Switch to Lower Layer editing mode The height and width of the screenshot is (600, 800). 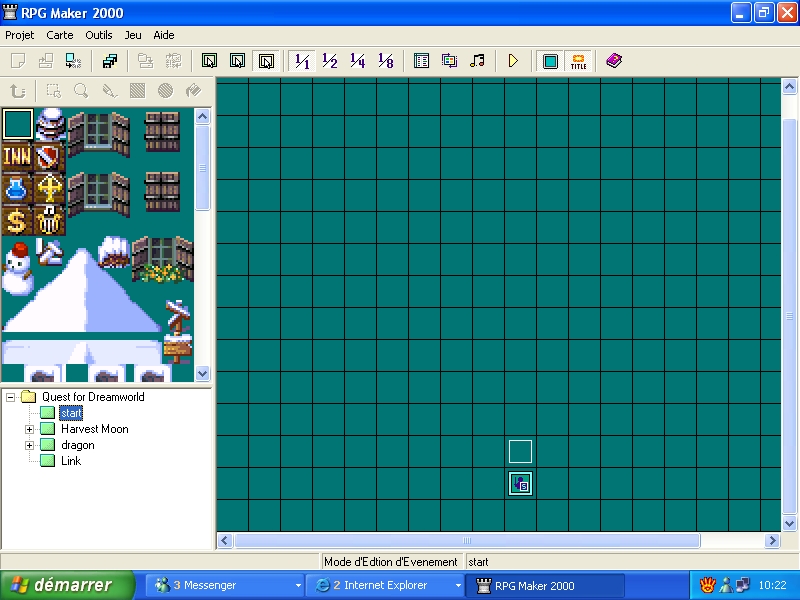click(209, 61)
